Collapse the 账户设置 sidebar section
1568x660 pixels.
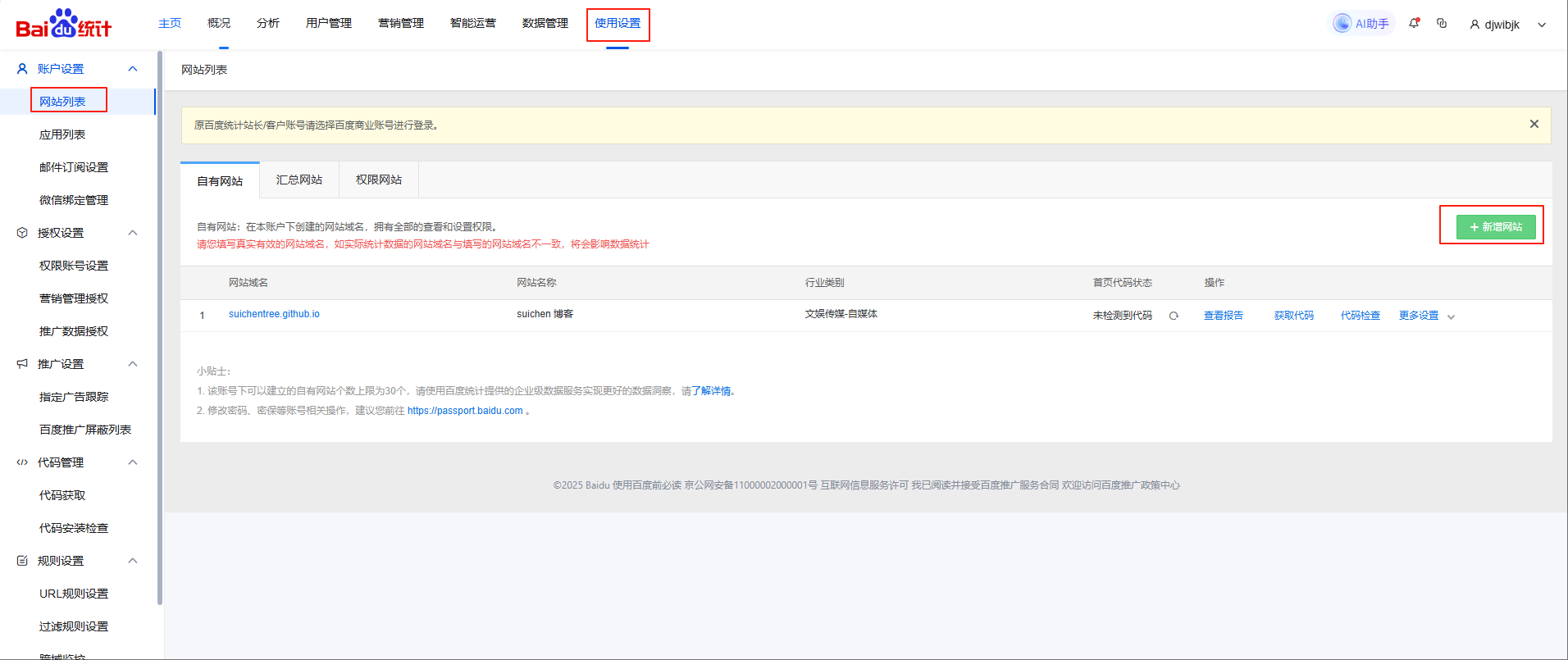[x=133, y=69]
